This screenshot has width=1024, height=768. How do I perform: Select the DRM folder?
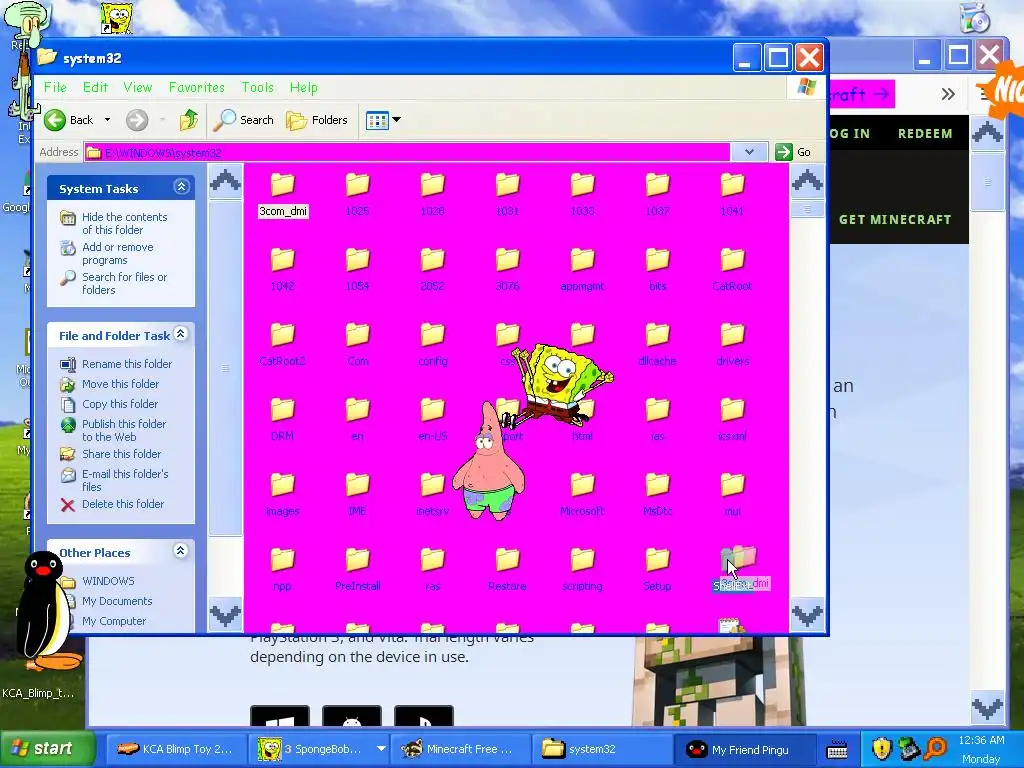point(283,419)
